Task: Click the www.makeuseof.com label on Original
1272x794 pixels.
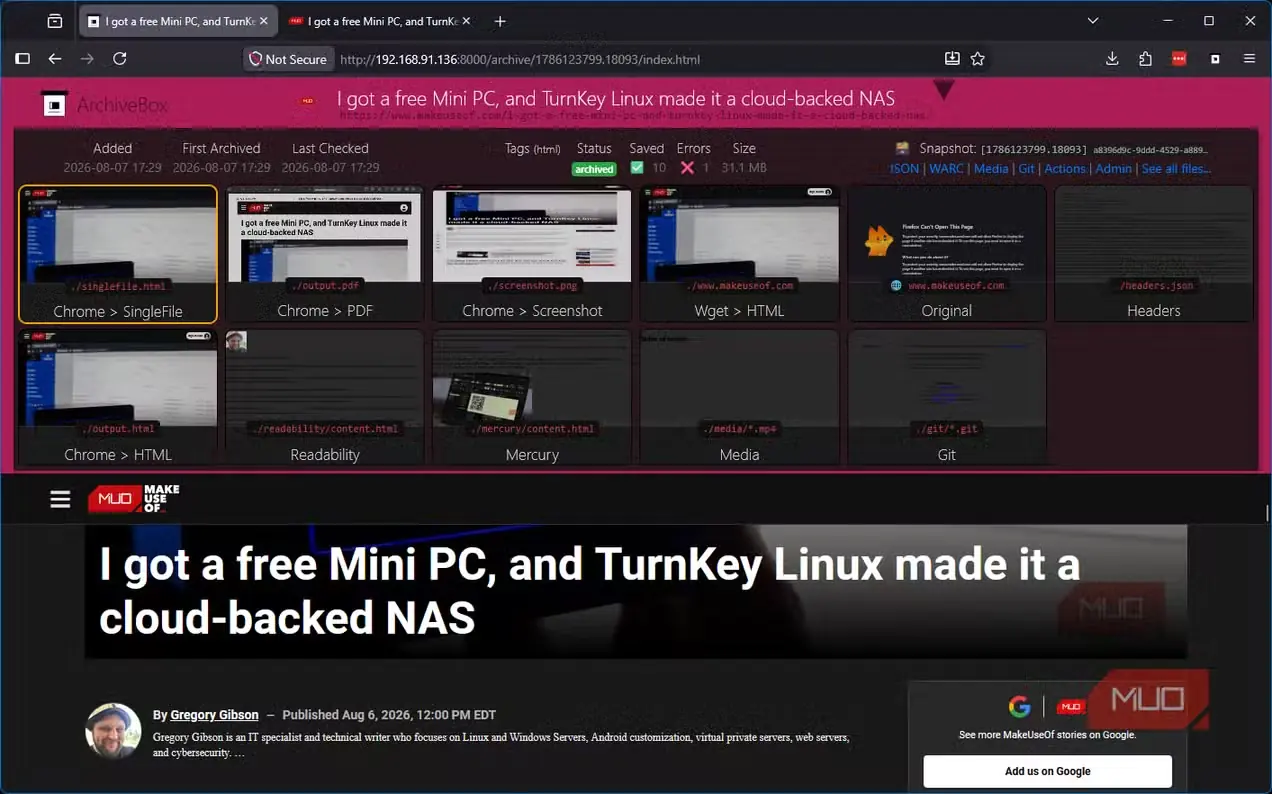Action: tap(956, 286)
